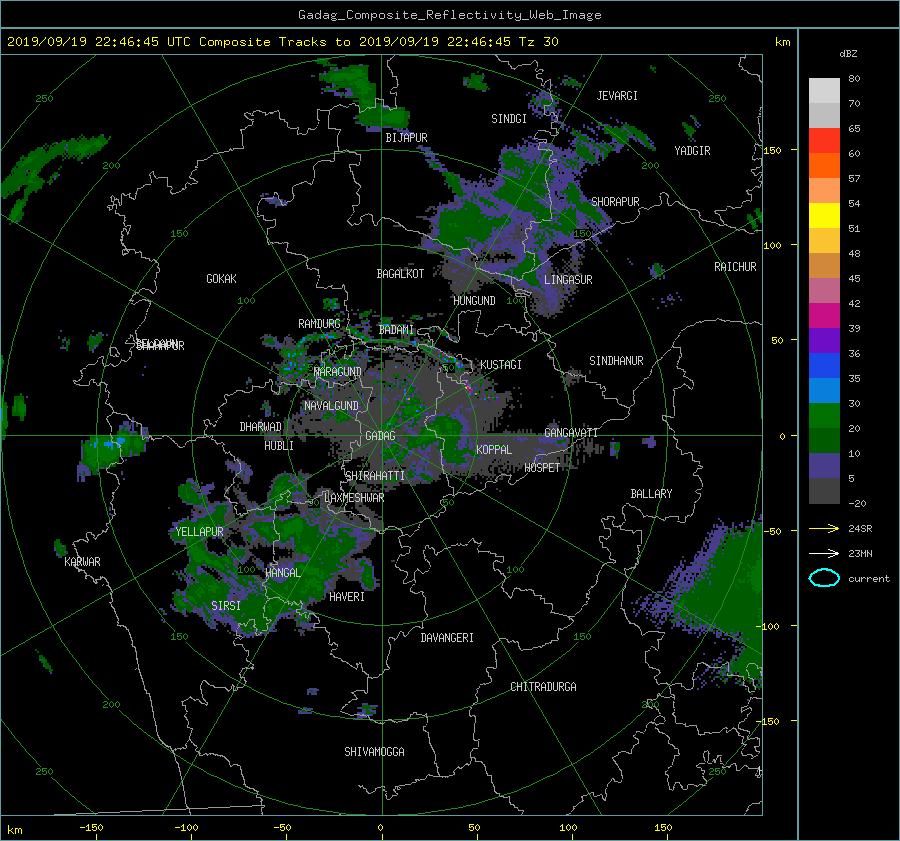Click the SHORAPUR city label
900x841 pixels.
tap(615, 201)
